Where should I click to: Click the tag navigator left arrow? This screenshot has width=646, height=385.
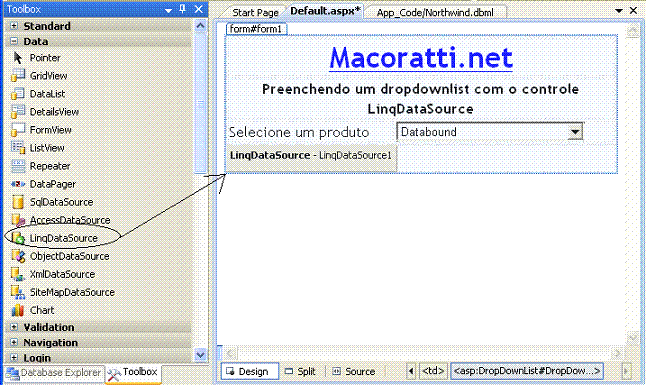click(x=411, y=371)
